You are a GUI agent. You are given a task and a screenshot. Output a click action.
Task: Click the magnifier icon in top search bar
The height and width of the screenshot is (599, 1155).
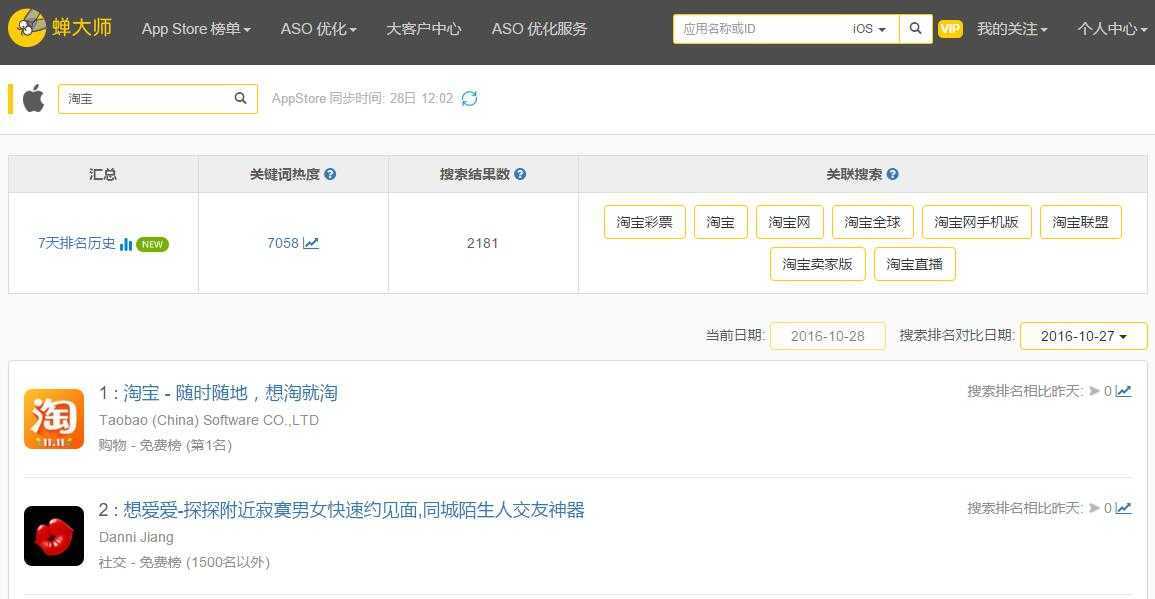coord(915,29)
